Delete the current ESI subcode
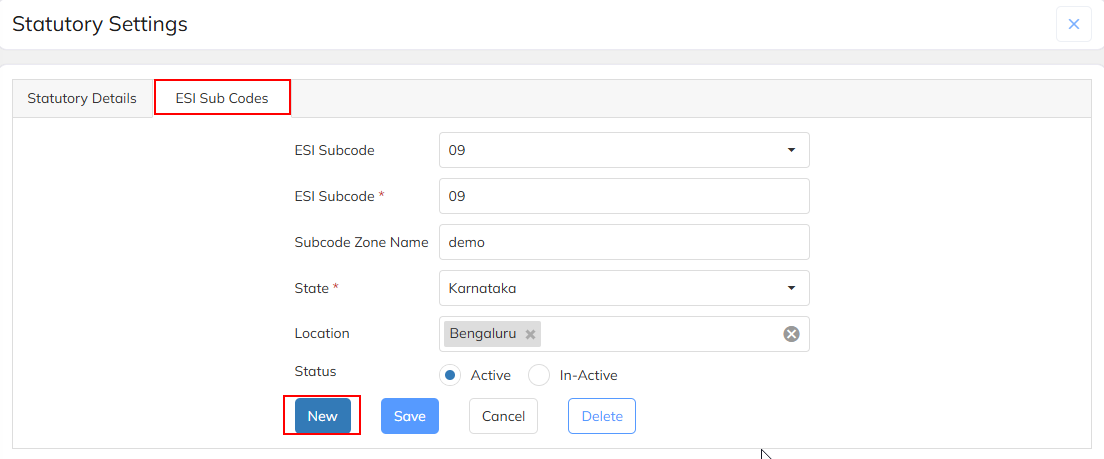The width and height of the screenshot is (1104, 459). (602, 416)
